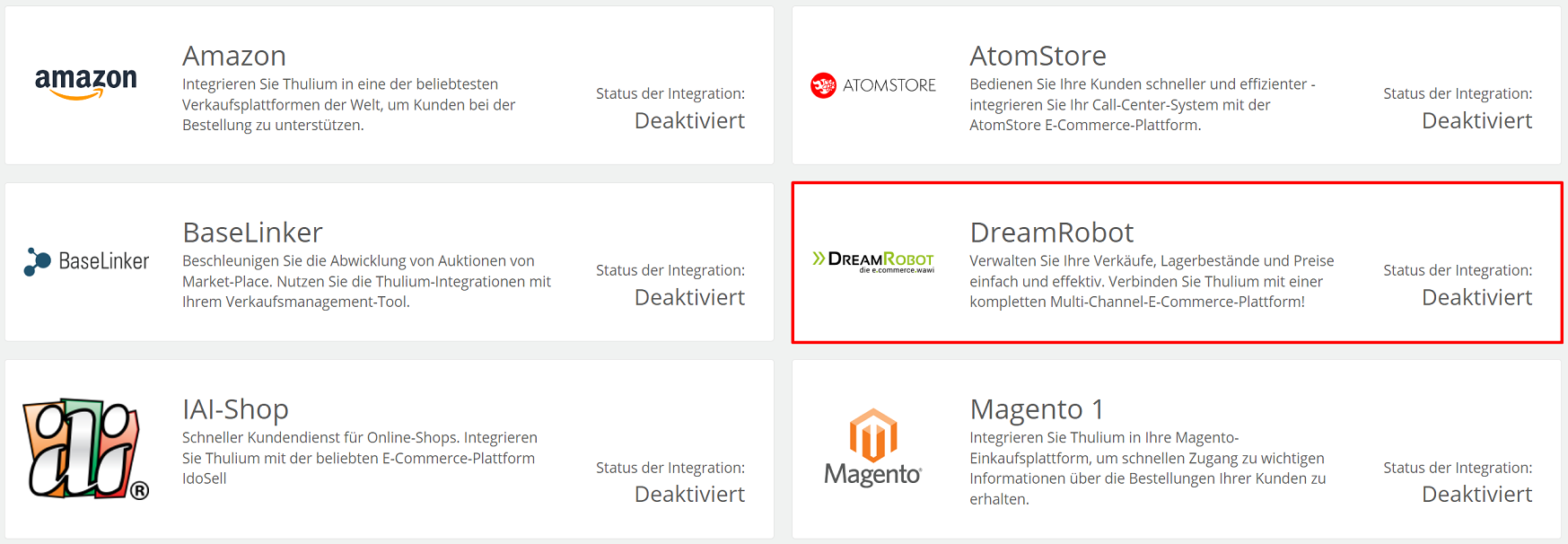The width and height of the screenshot is (1568, 544).
Task: Click BaseLinker's 'Status der Integration:' label
Action: (x=670, y=270)
